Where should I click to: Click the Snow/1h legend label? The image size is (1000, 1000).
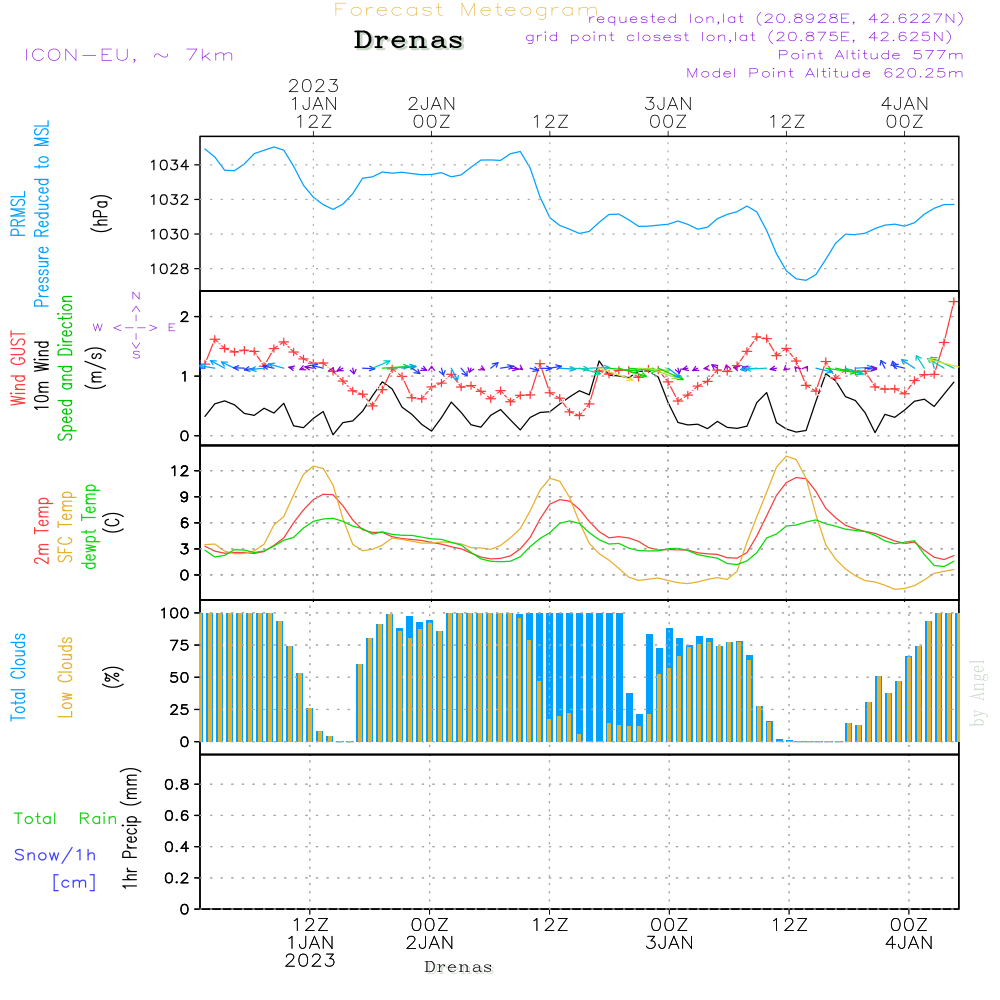(x=56, y=855)
